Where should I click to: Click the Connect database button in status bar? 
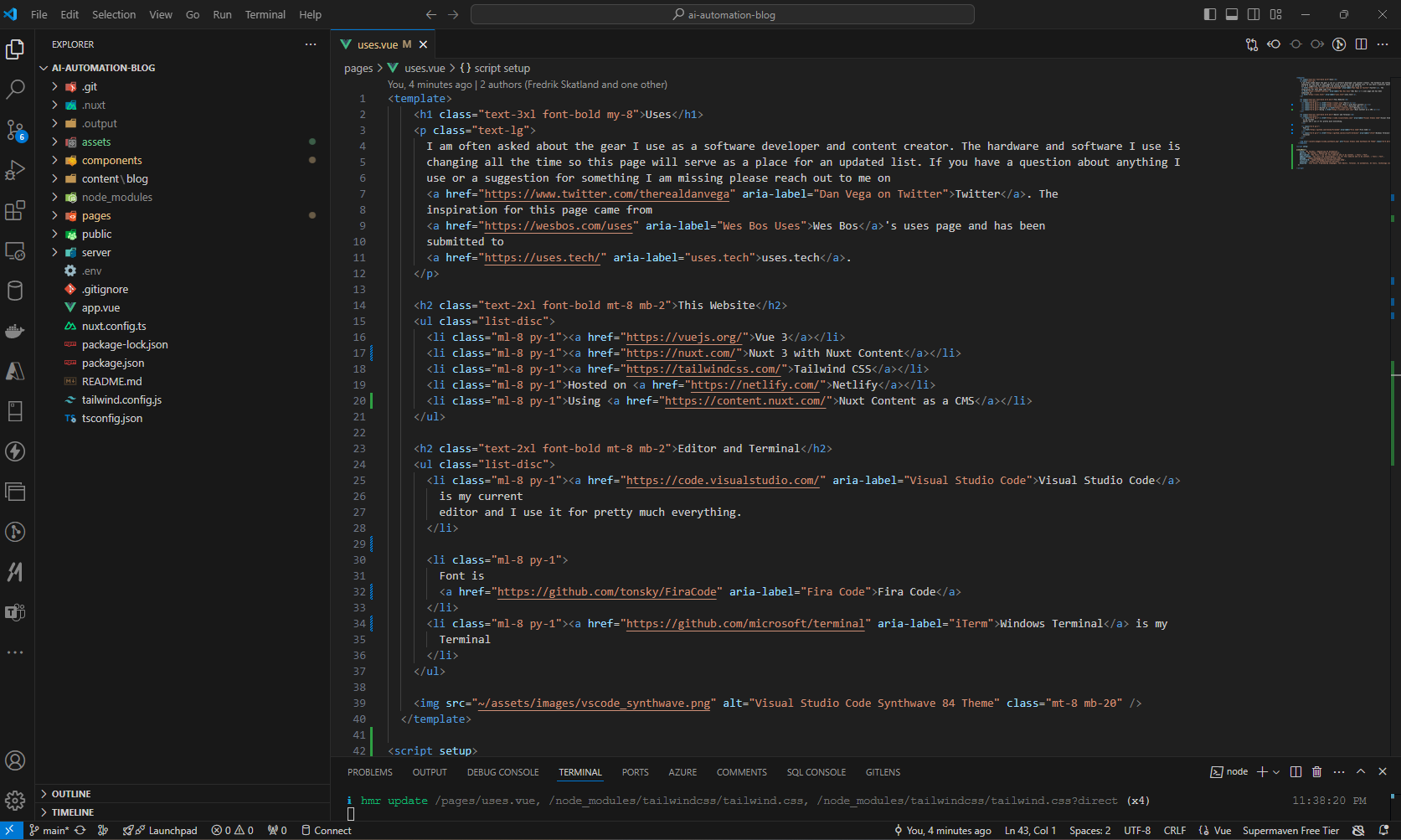click(326, 831)
